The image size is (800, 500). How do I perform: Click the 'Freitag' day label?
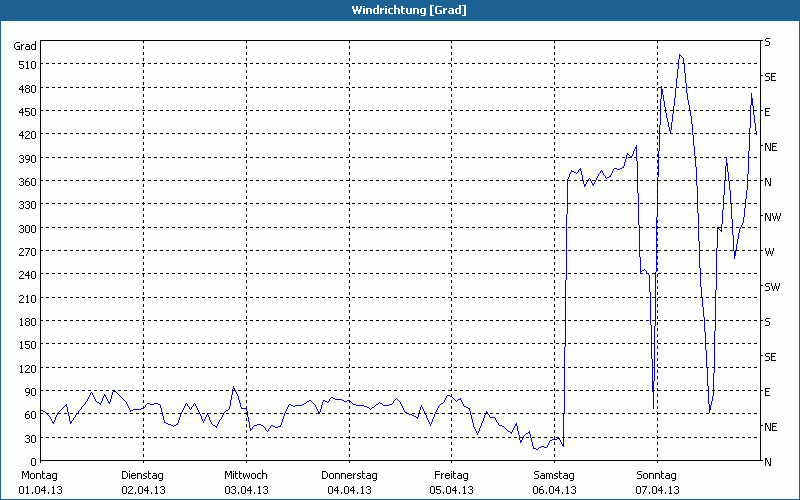click(x=451, y=476)
